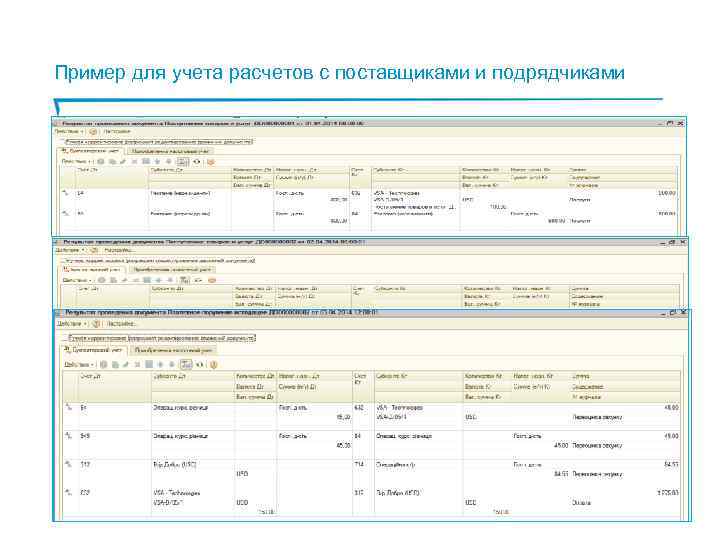
Task: Orange help icon ending front window's table toolbar
Action: pyautogui.click(x=214, y=365)
